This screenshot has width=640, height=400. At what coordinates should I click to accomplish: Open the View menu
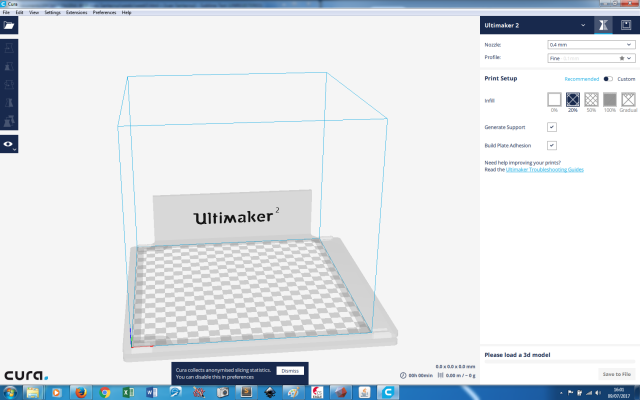tap(34, 12)
